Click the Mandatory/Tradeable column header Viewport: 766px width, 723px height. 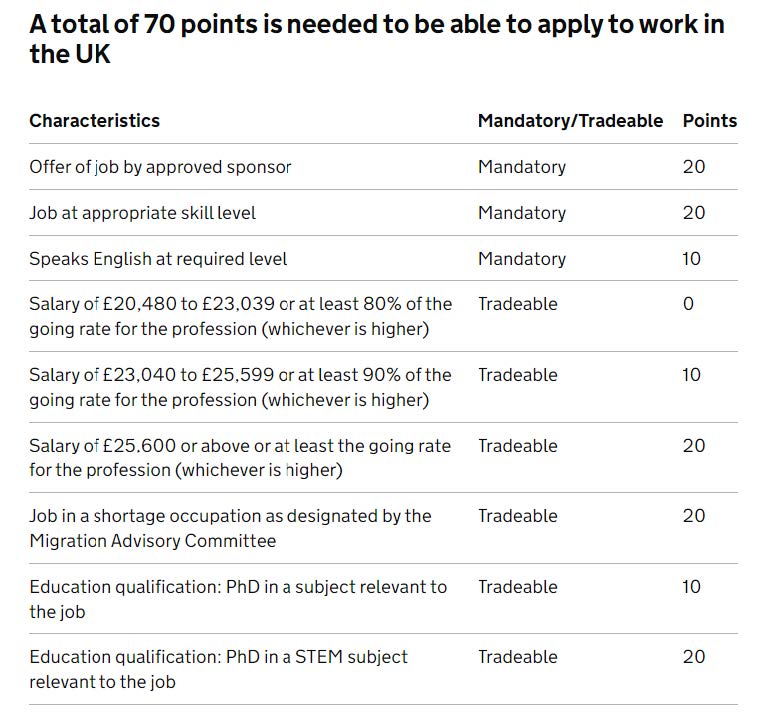(x=570, y=121)
